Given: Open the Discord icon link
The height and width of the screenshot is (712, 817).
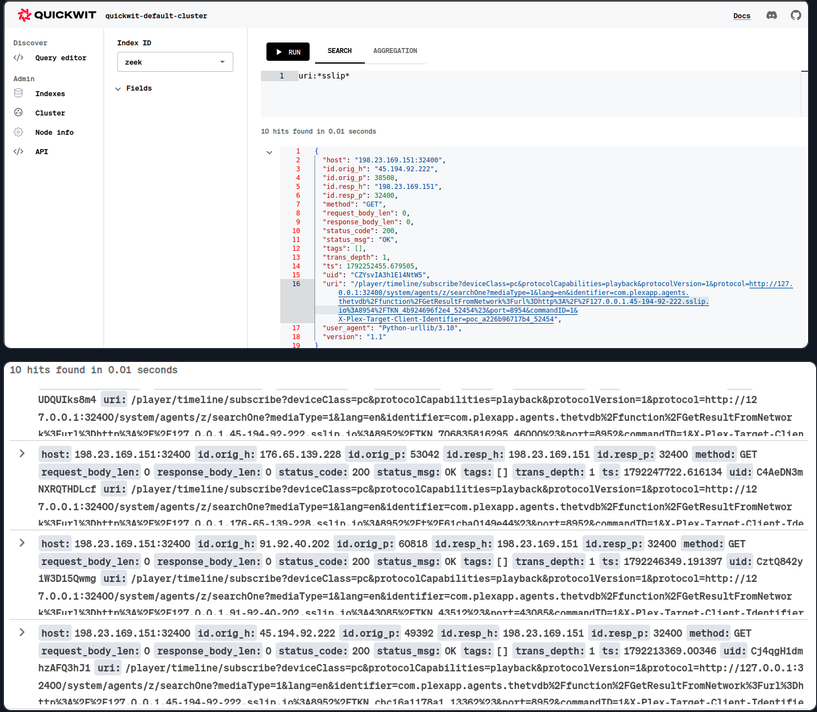Looking at the screenshot, I should 772,15.
